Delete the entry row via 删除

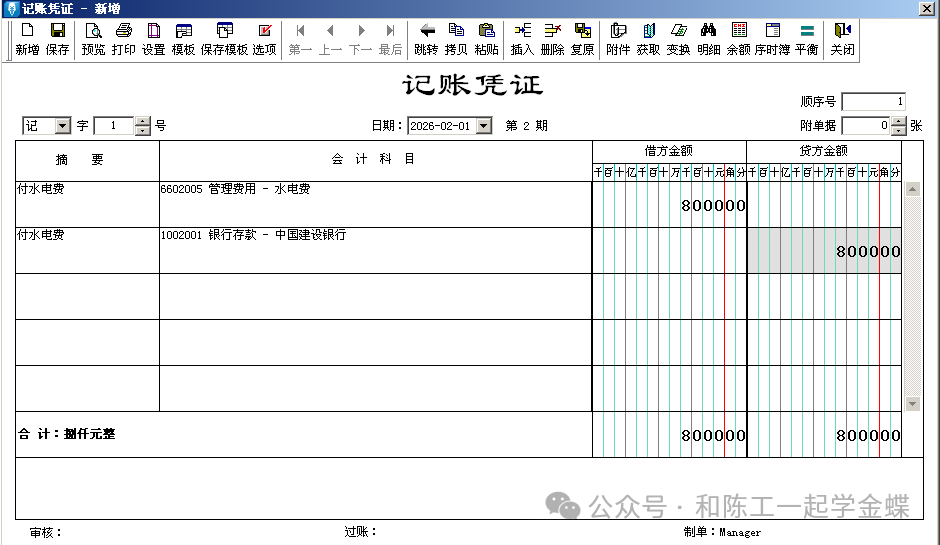click(x=552, y=38)
